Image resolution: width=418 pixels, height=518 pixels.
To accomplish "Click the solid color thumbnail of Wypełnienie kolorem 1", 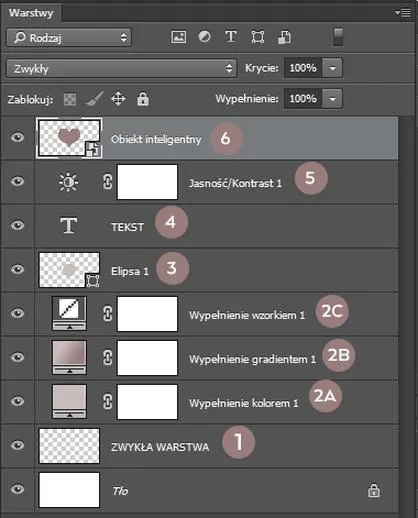I will [x=69, y=401].
